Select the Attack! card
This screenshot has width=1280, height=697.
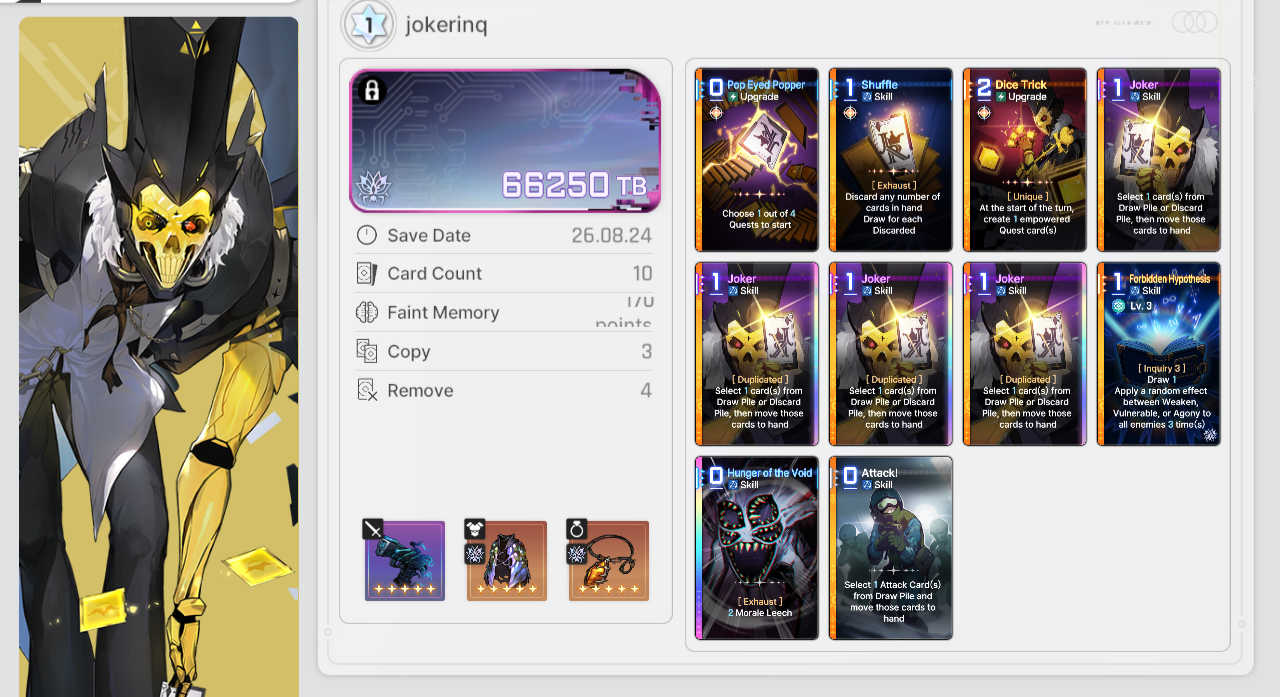pos(891,548)
